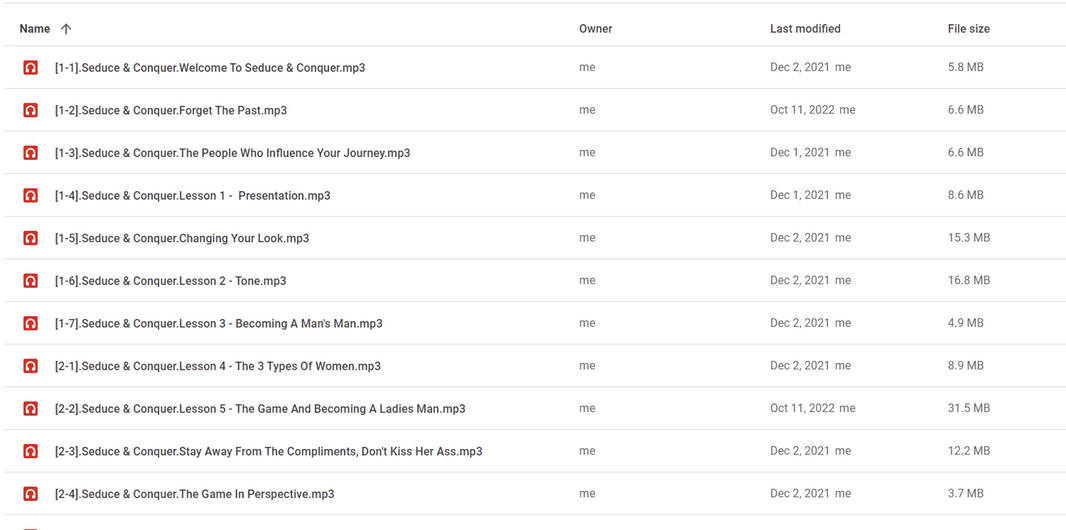Click audio icon next to Changing Your Look.mp3
The width and height of the screenshot is (1066, 530).
pyautogui.click(x=30, y=238)
